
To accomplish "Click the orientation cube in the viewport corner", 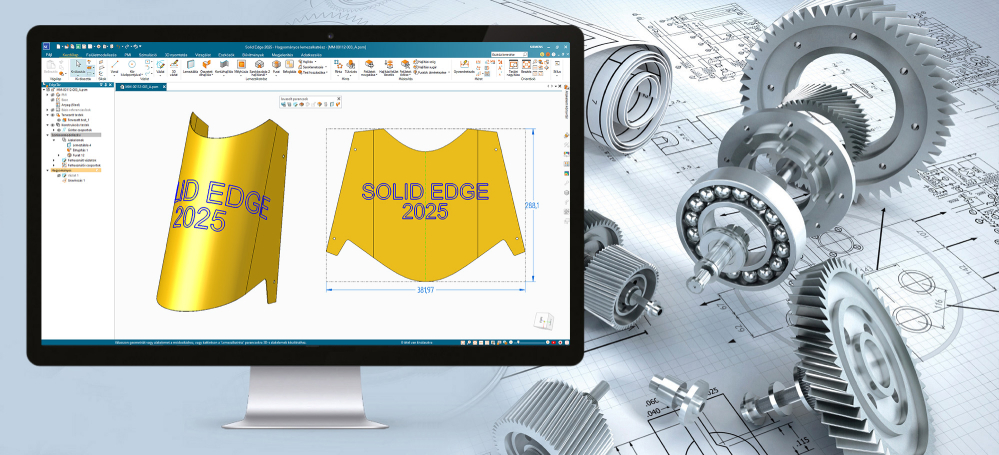I will coord(543,321).
